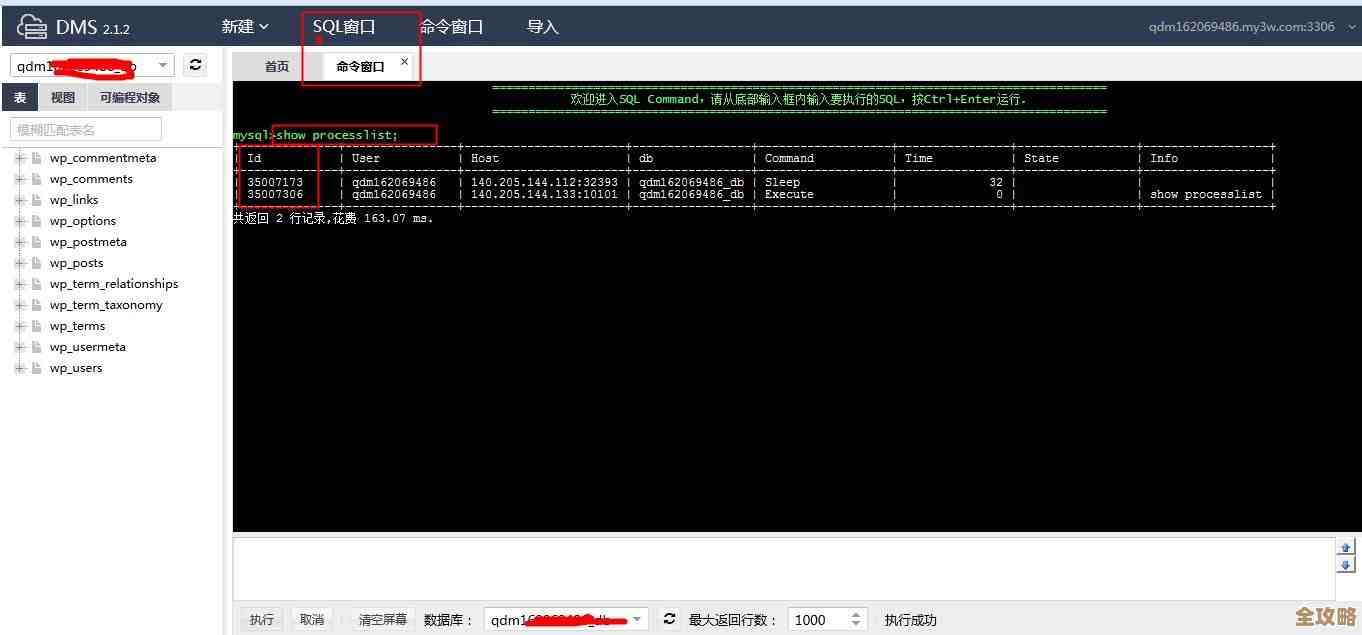1362x635 pixels.
Task: Click the 清空屏幕 button
Action: 382,618
